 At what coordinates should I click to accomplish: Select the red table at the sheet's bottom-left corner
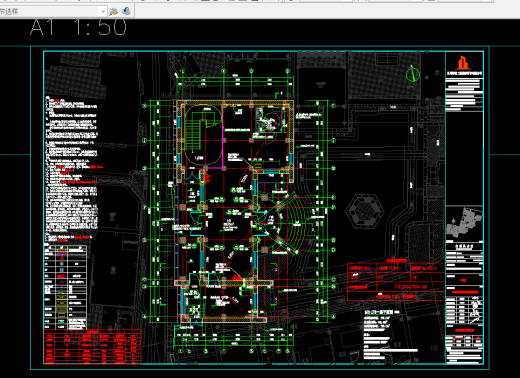[x=92, y=347]
